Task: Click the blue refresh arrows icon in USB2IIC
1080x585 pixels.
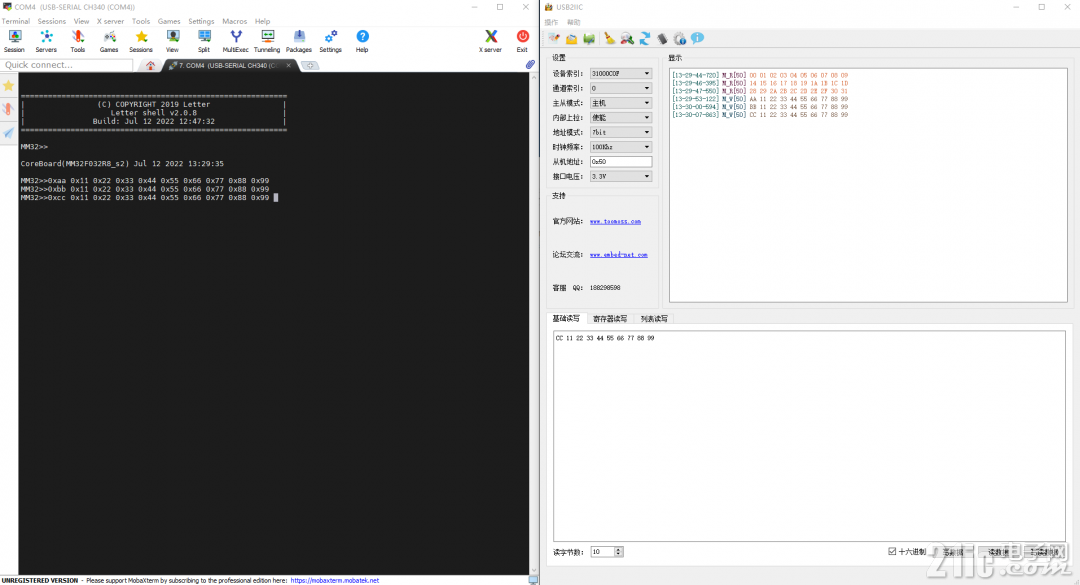Action: coord(645,39)
